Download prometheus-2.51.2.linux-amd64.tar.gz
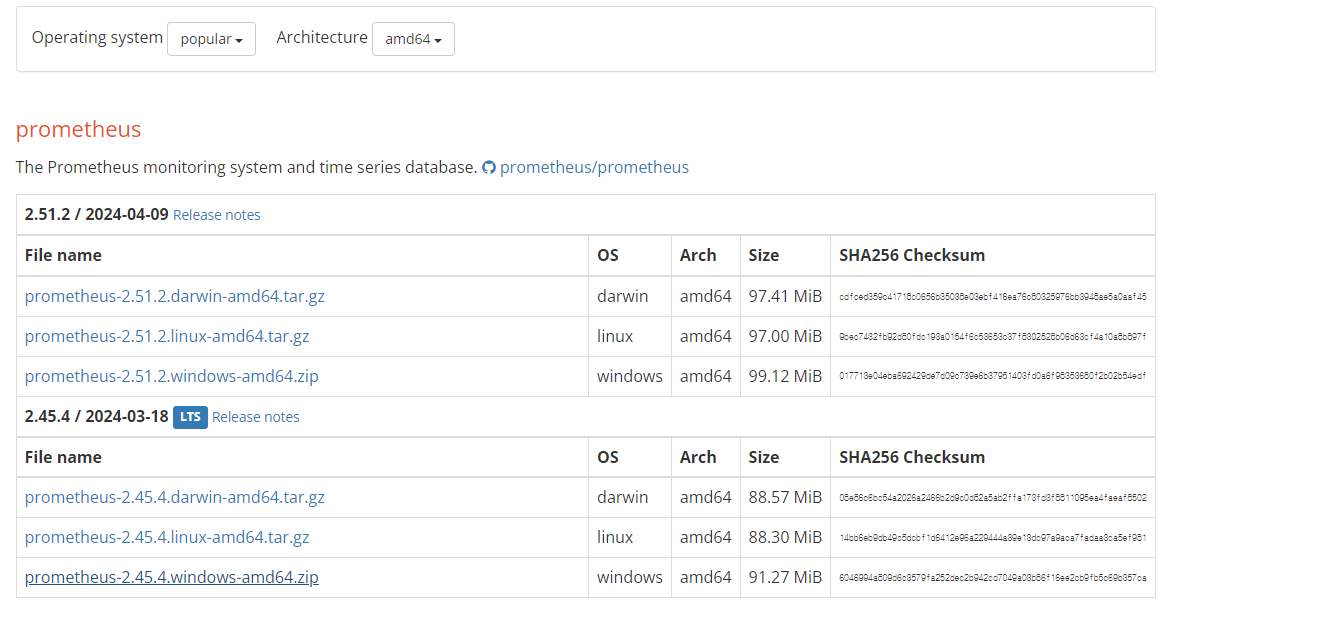Image resolution: width=1337 pixels, height=631 pixels. pyautogui.click(x=167, y=336)
